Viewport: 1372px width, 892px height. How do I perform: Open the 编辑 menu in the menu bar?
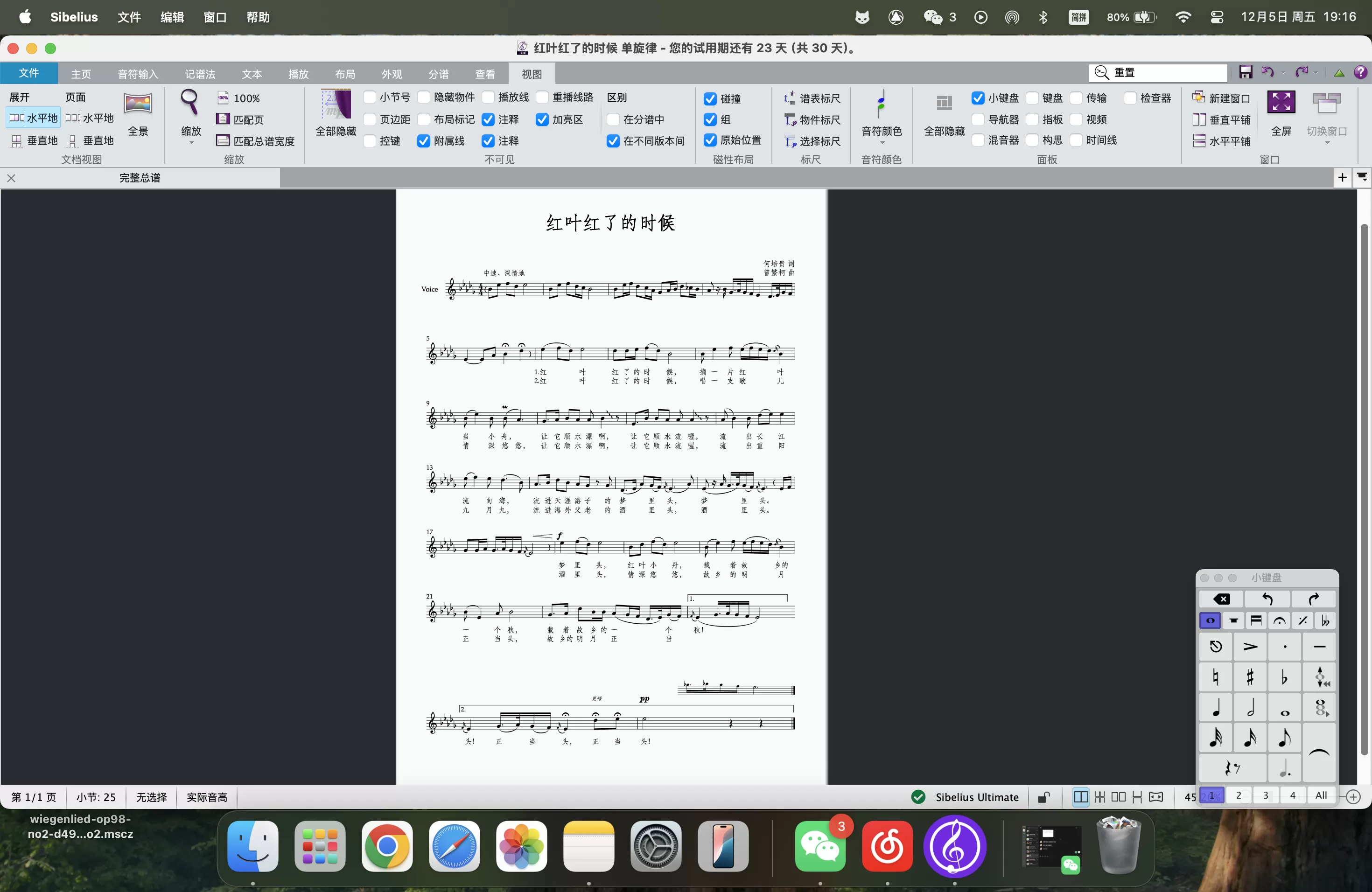tap(171, 17)
